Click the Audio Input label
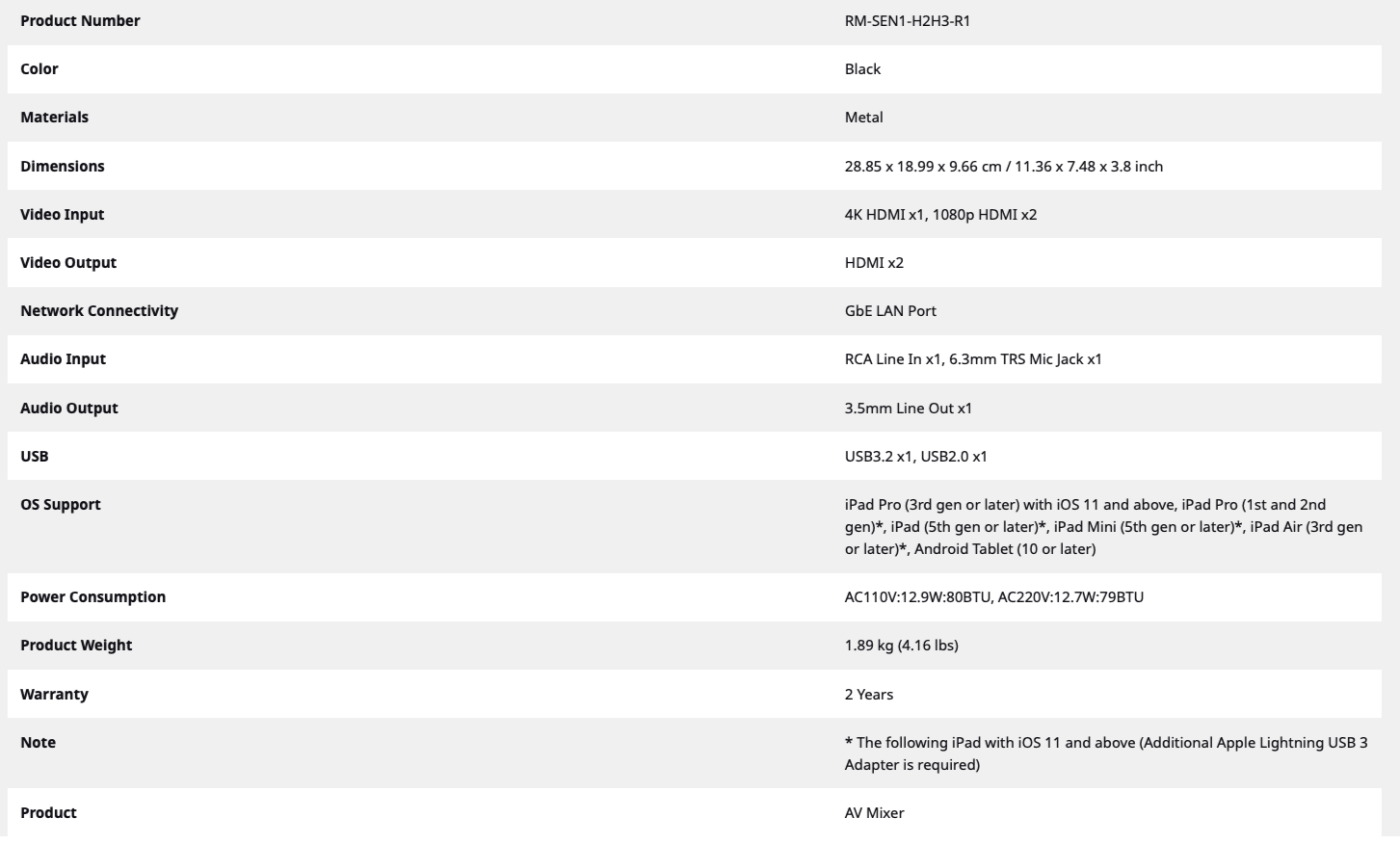1400x845 pixels. click(64, 359)
